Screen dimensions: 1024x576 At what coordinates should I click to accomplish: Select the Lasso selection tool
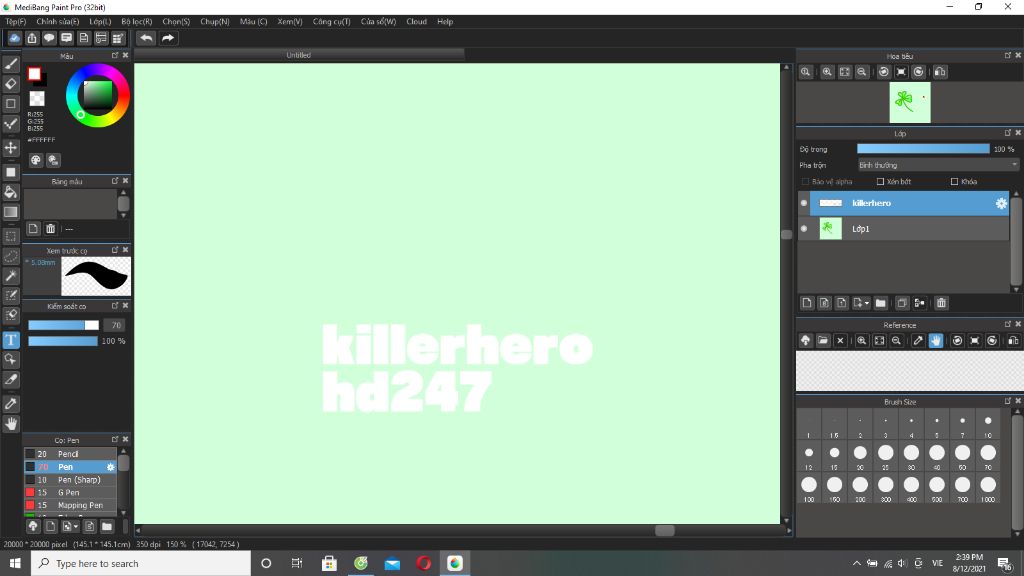tap(11, 256)
